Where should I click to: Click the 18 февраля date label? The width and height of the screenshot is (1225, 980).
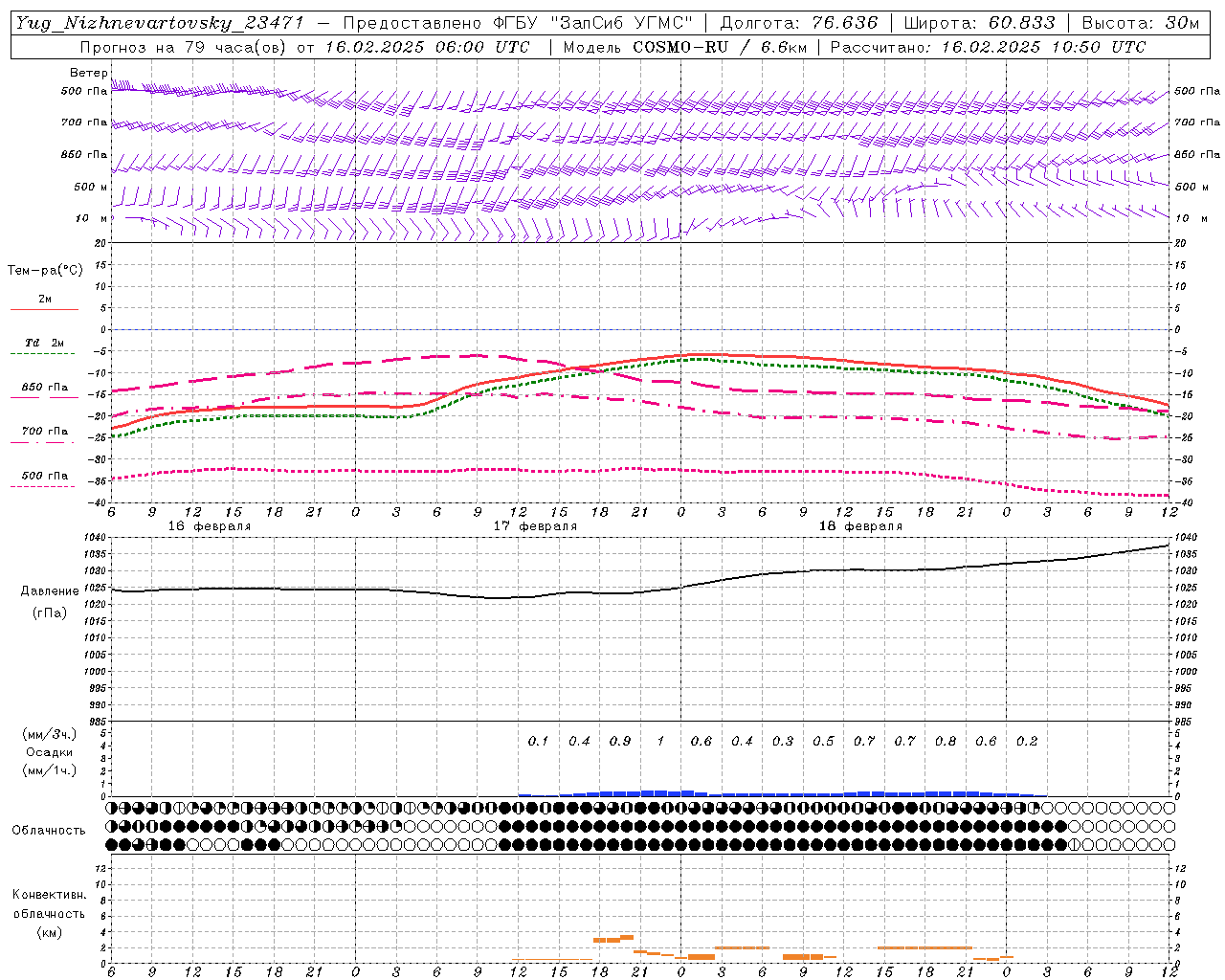860,526
